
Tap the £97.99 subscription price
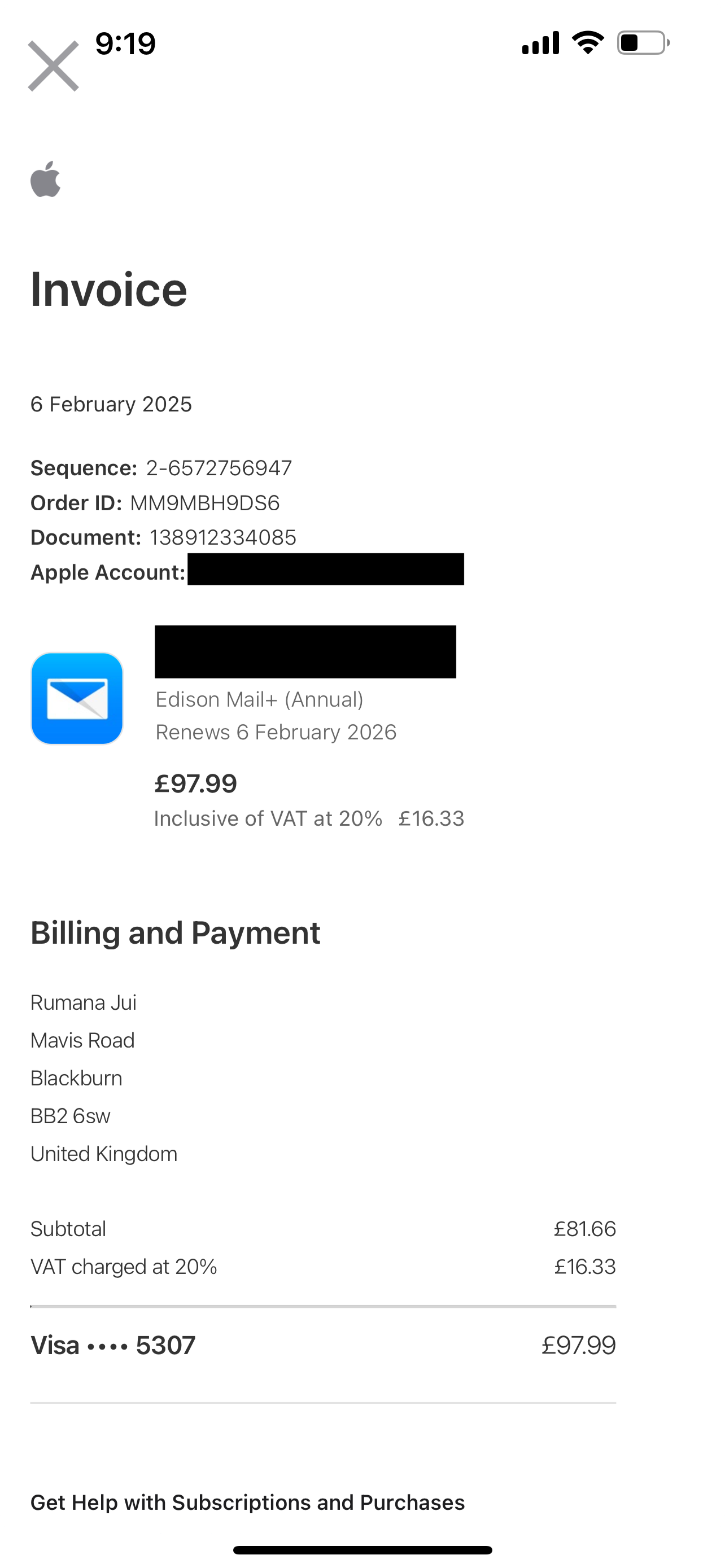pyautogui.click(x=195, y=783)
